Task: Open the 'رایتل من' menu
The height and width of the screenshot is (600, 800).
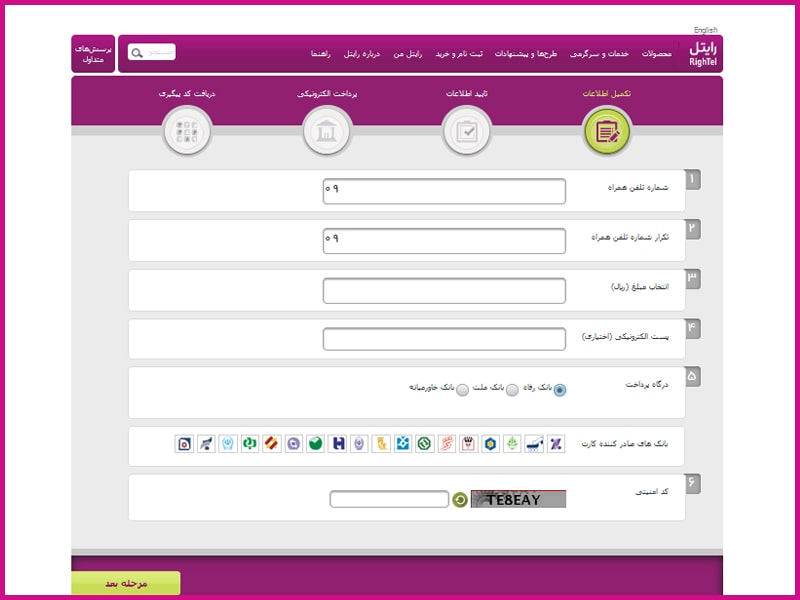Action: (x=408, y=54)
